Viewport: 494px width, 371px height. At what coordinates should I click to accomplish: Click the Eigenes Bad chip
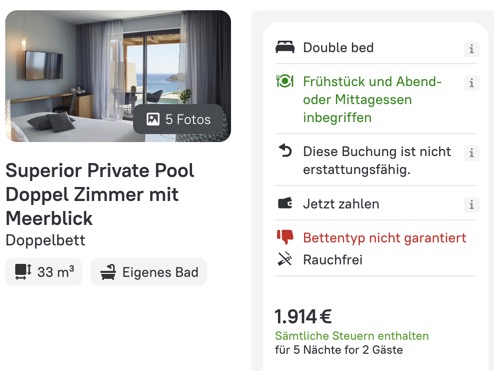(x=149, y=272)
